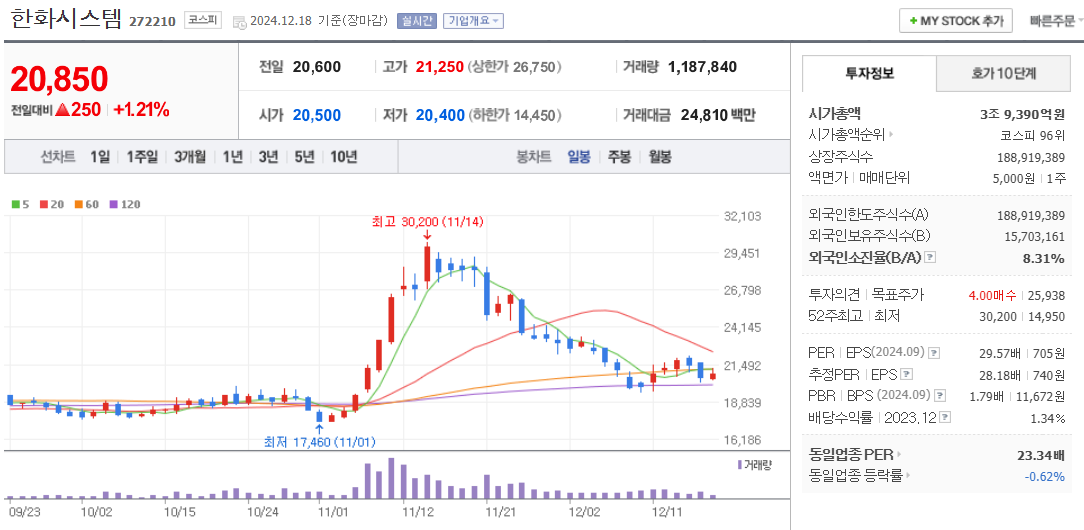
Task: Click the MY STOCK 추가 button
Action: tap(956, 21)
